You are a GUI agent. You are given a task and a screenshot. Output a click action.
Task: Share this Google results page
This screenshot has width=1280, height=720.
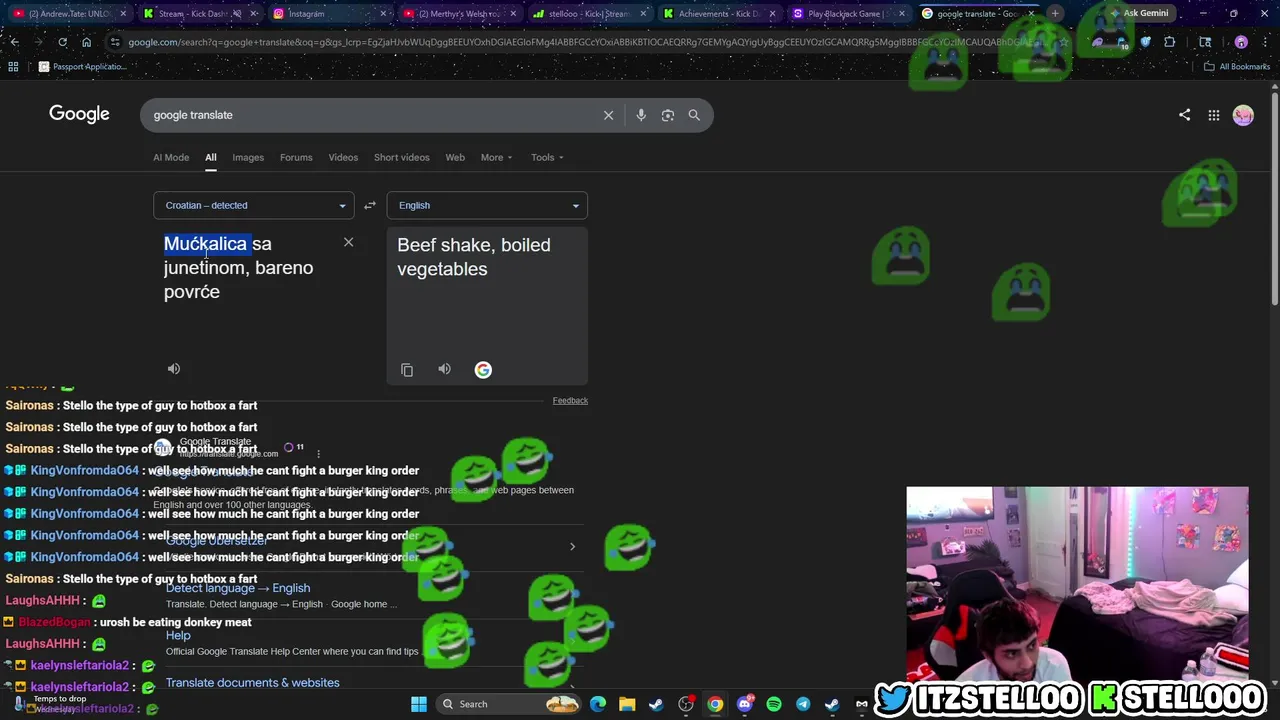coord(1184,115)
